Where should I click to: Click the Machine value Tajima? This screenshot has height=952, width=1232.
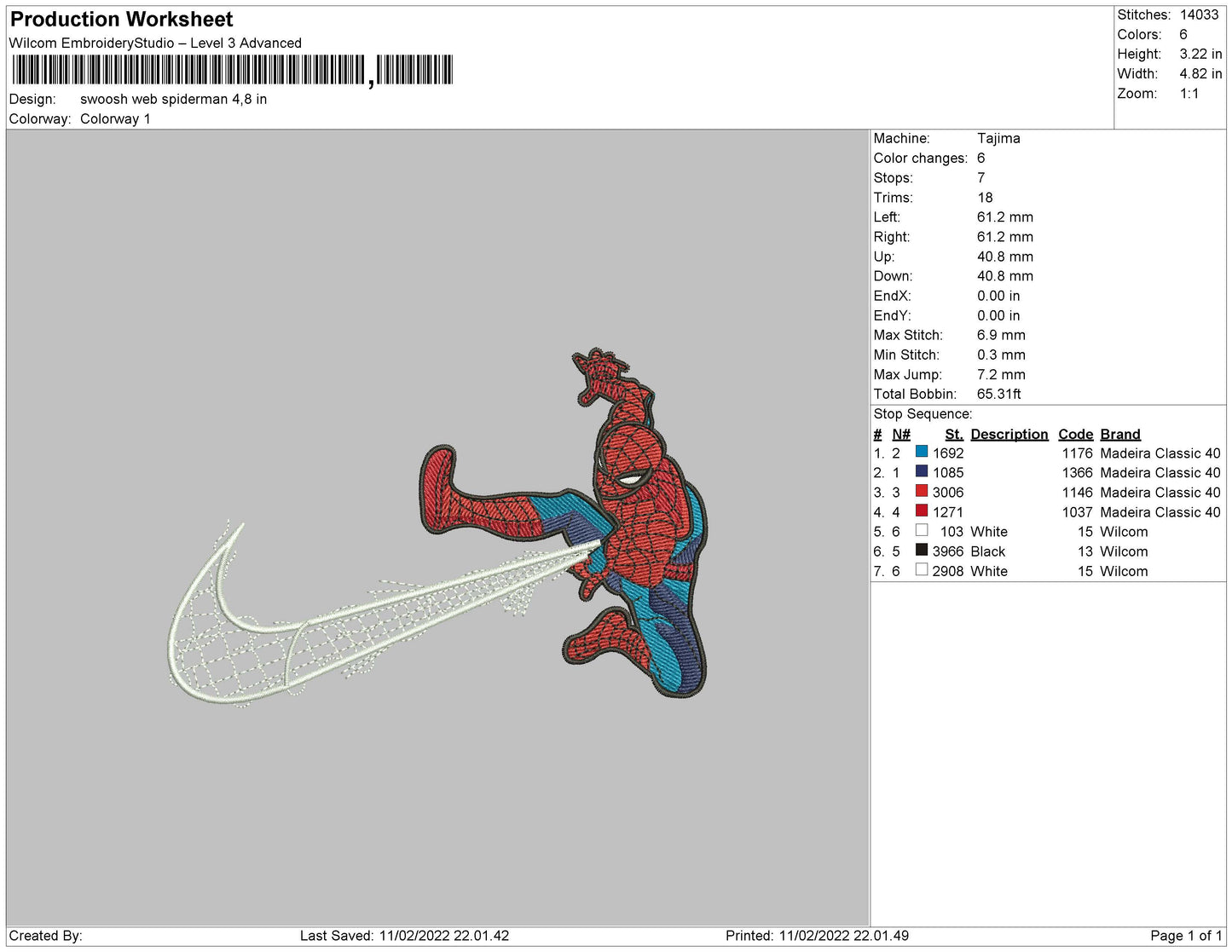point(998,138)
